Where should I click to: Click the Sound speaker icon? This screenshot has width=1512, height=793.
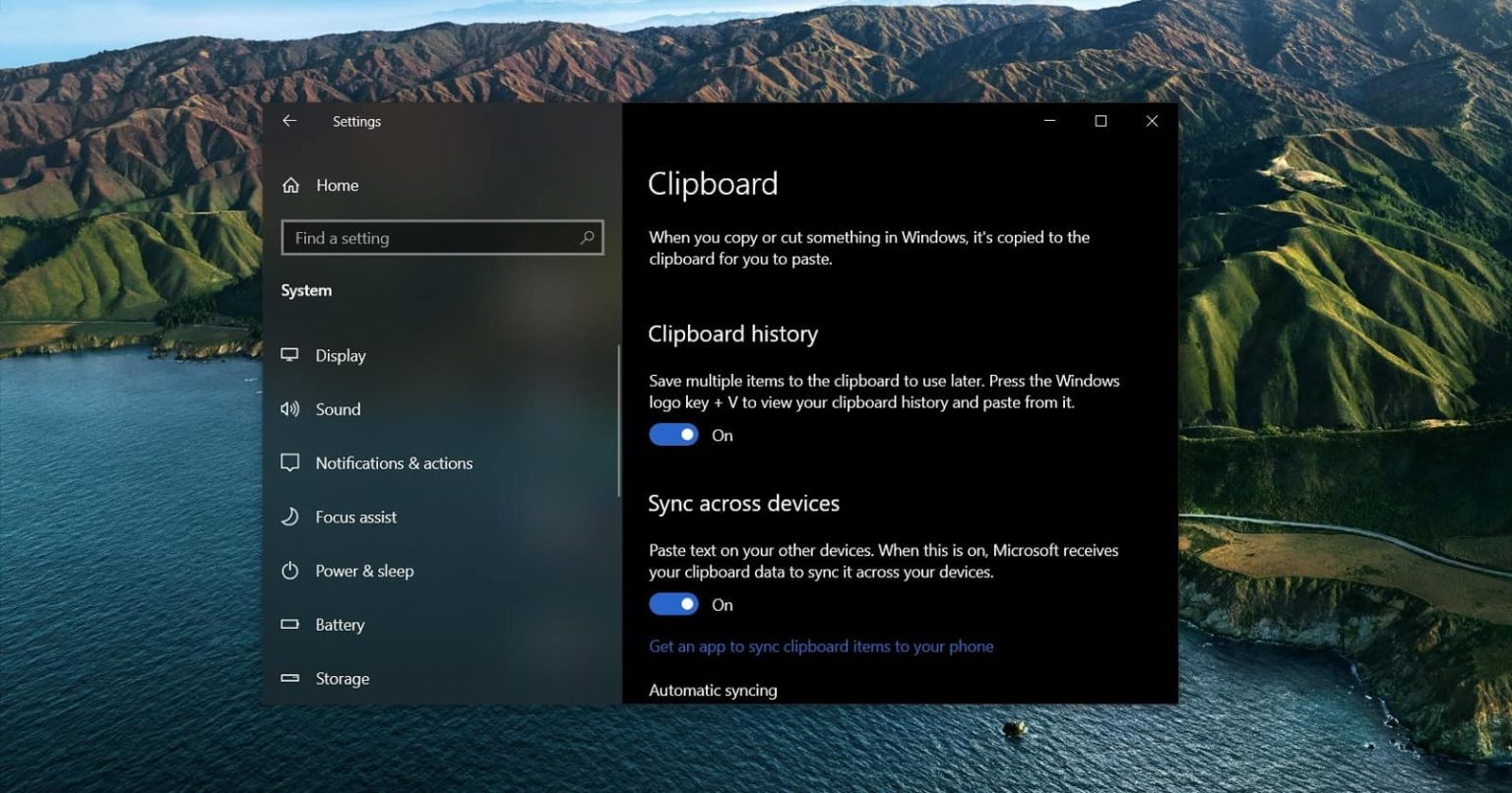tap(289, 409)
